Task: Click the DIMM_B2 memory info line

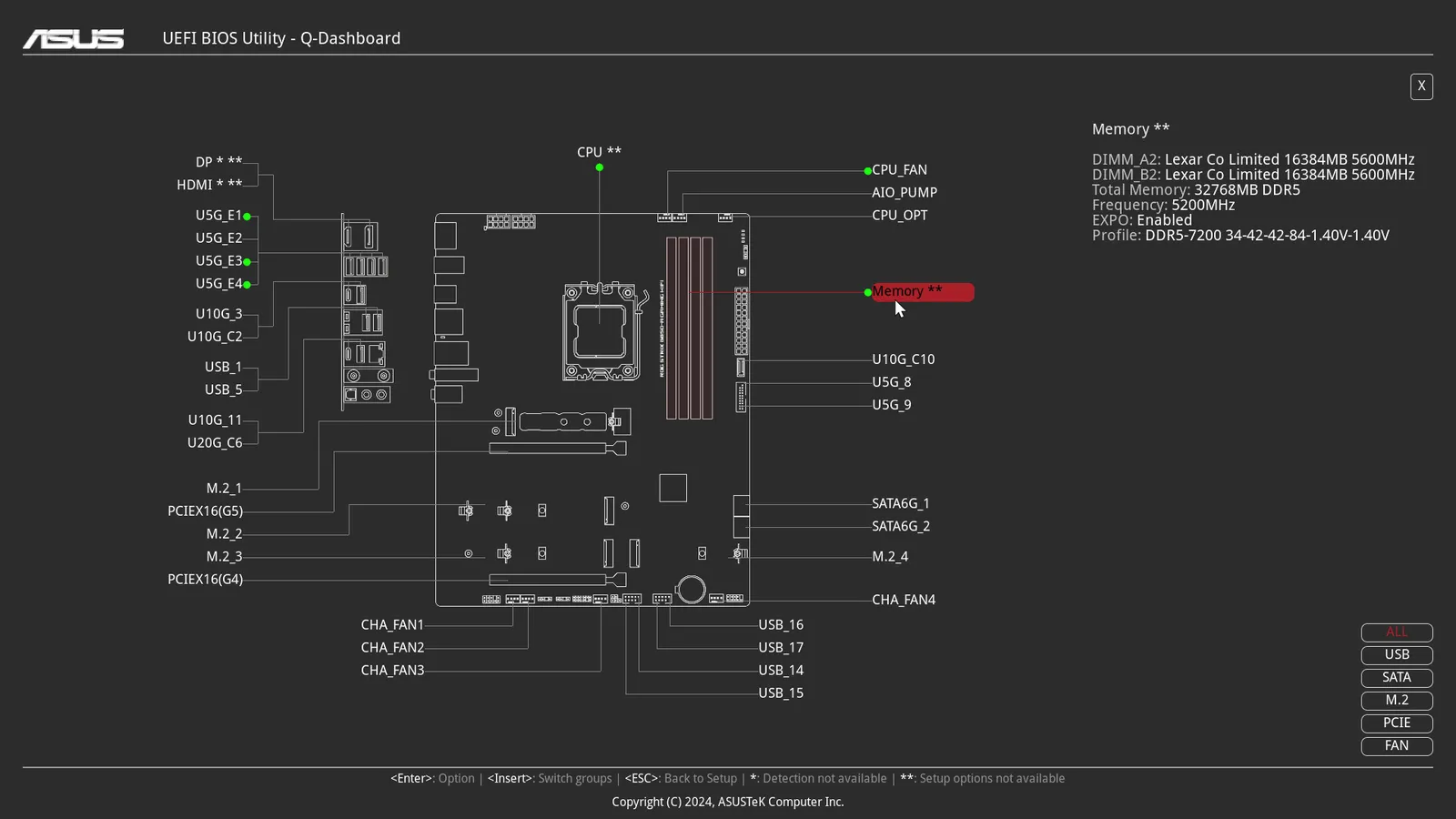Action: (x=1253, y=175)
